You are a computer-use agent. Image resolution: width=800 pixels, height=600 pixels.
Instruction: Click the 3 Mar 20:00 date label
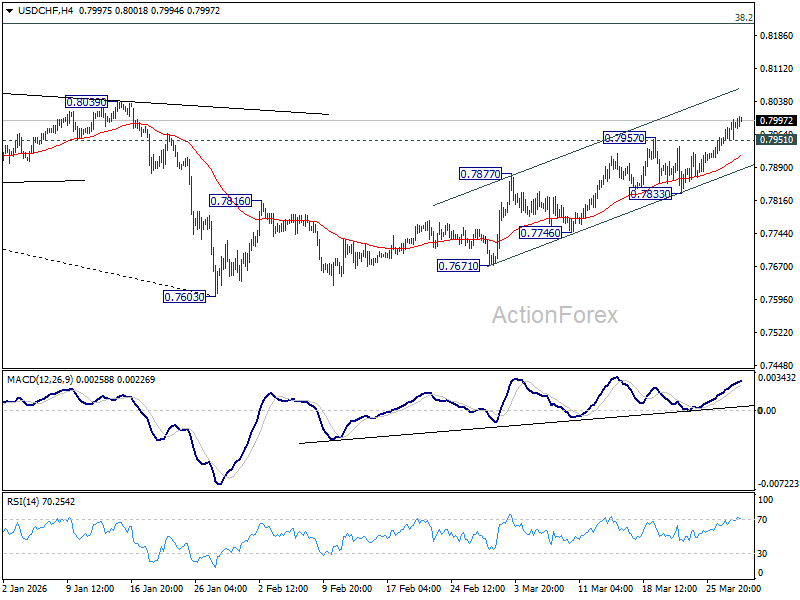(539, 589)
